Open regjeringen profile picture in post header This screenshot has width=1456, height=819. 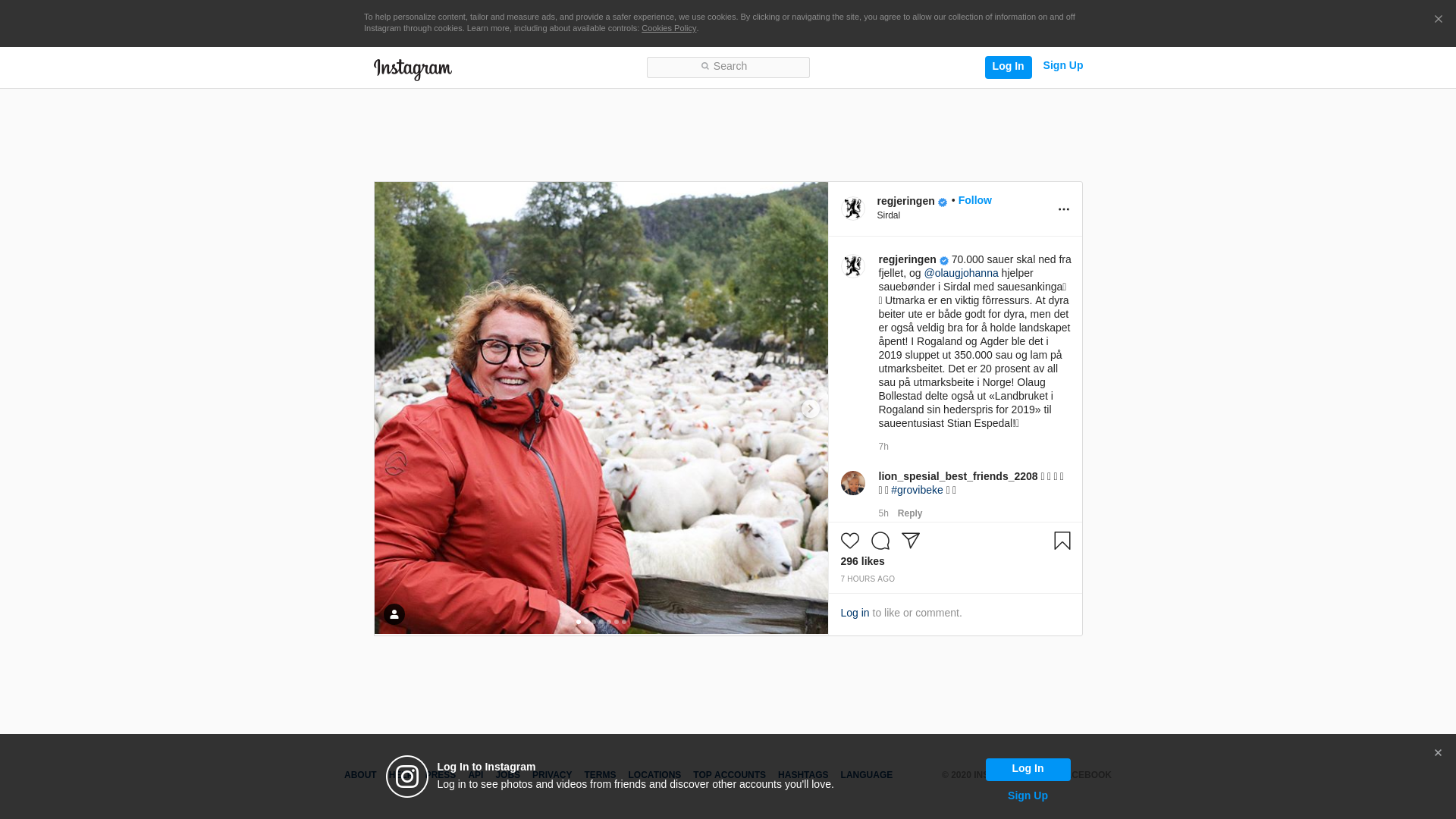coord(852,209)
